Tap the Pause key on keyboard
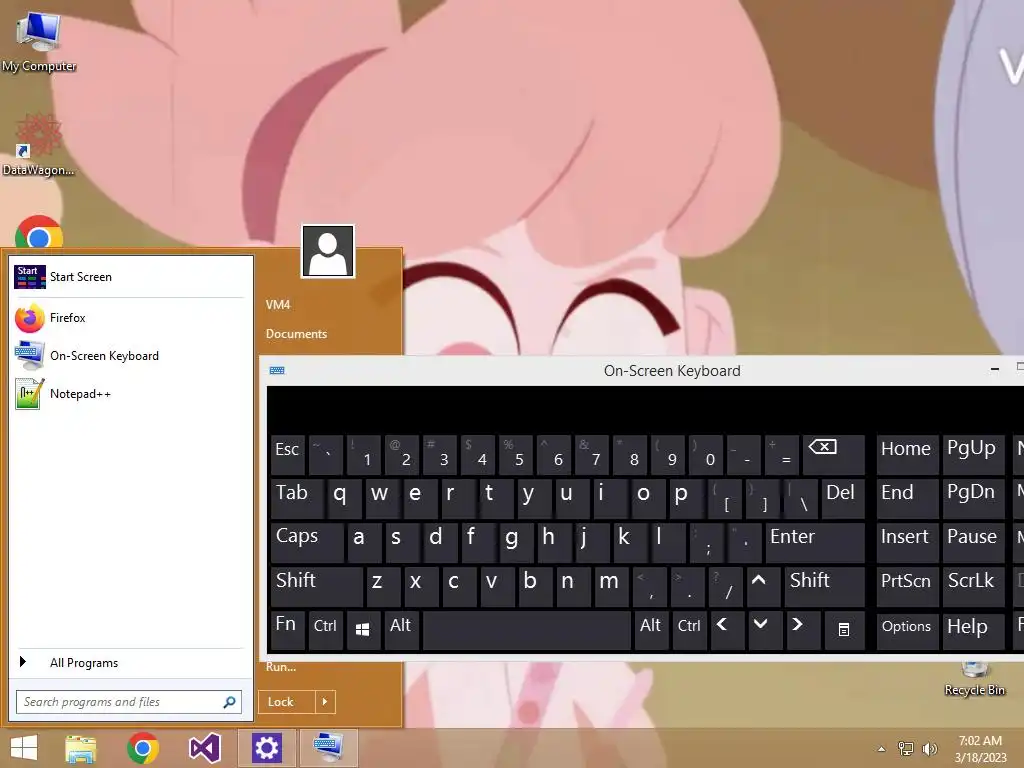This screenshot has width=1024, height=768. coord(973,542)
